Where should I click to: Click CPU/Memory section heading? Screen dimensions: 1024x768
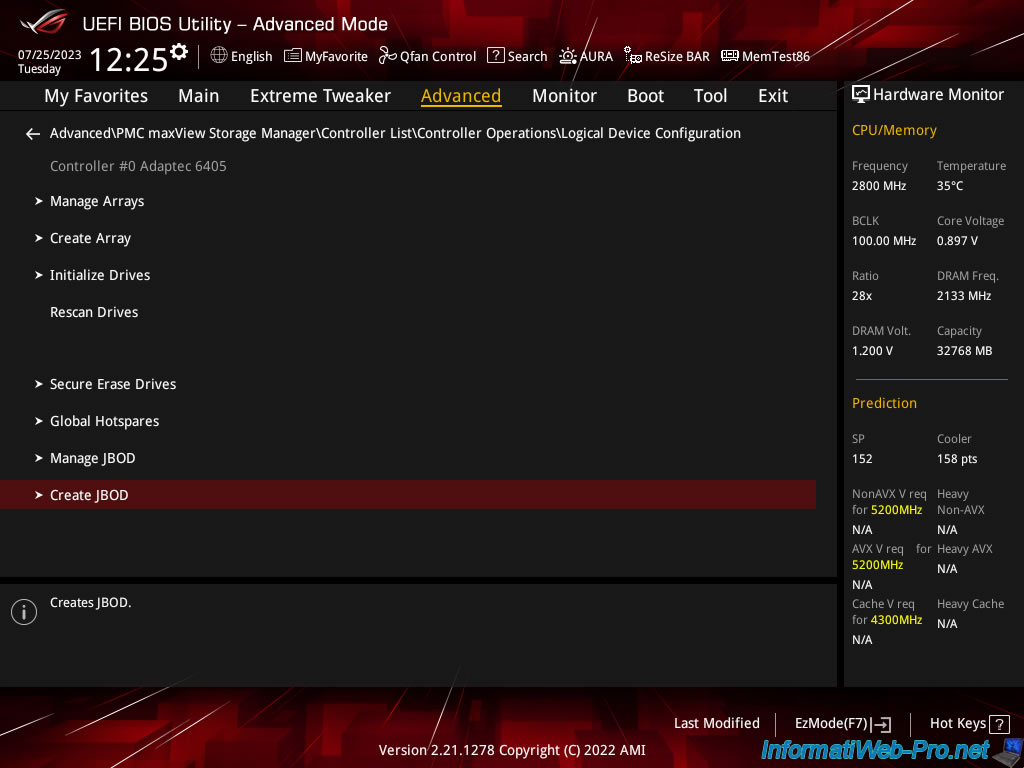coord(894,130)
